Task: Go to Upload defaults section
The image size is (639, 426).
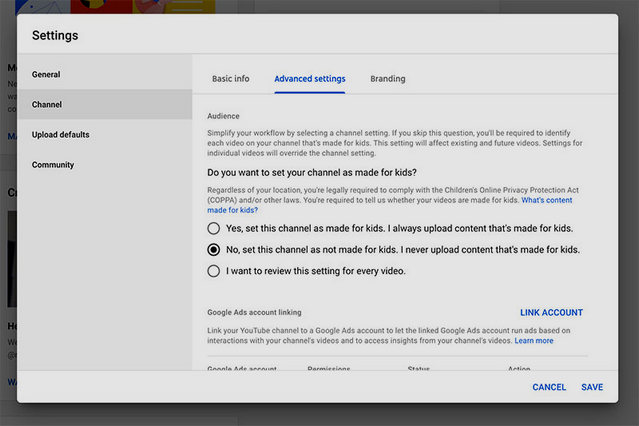Action: (104, 135)
